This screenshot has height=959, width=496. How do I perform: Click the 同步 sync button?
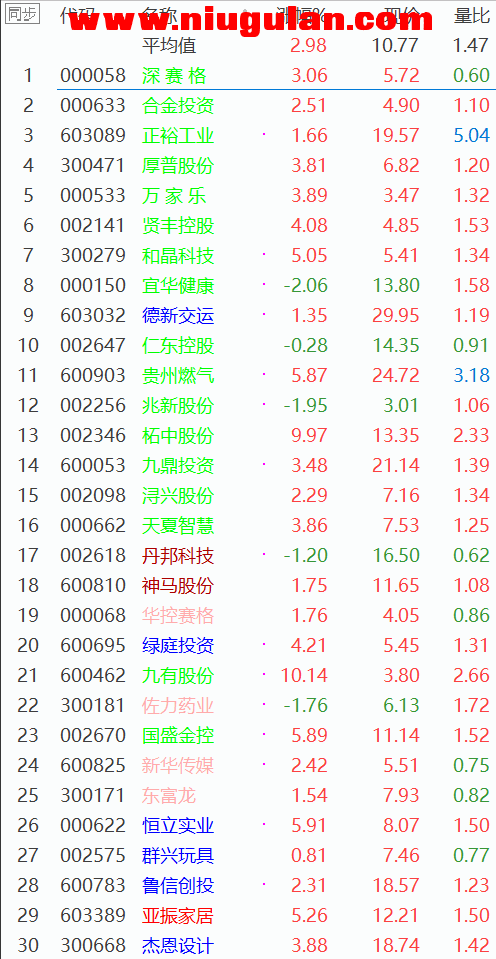tap(23, 13)
